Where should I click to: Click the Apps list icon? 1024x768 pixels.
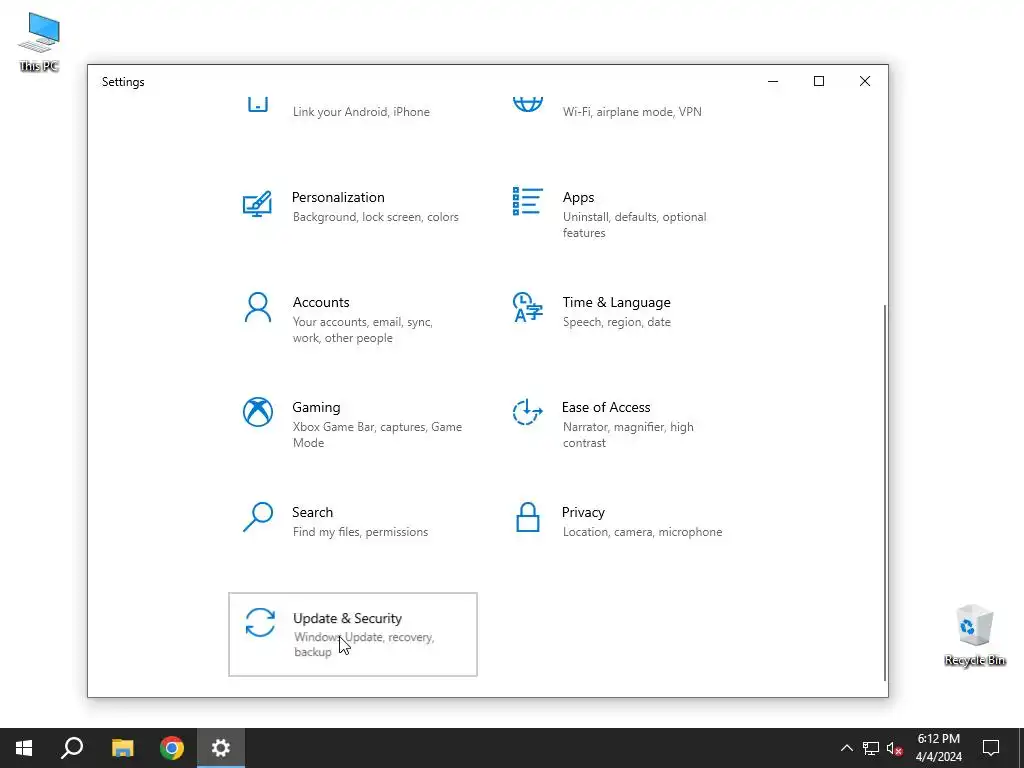(x=528, y=201)
